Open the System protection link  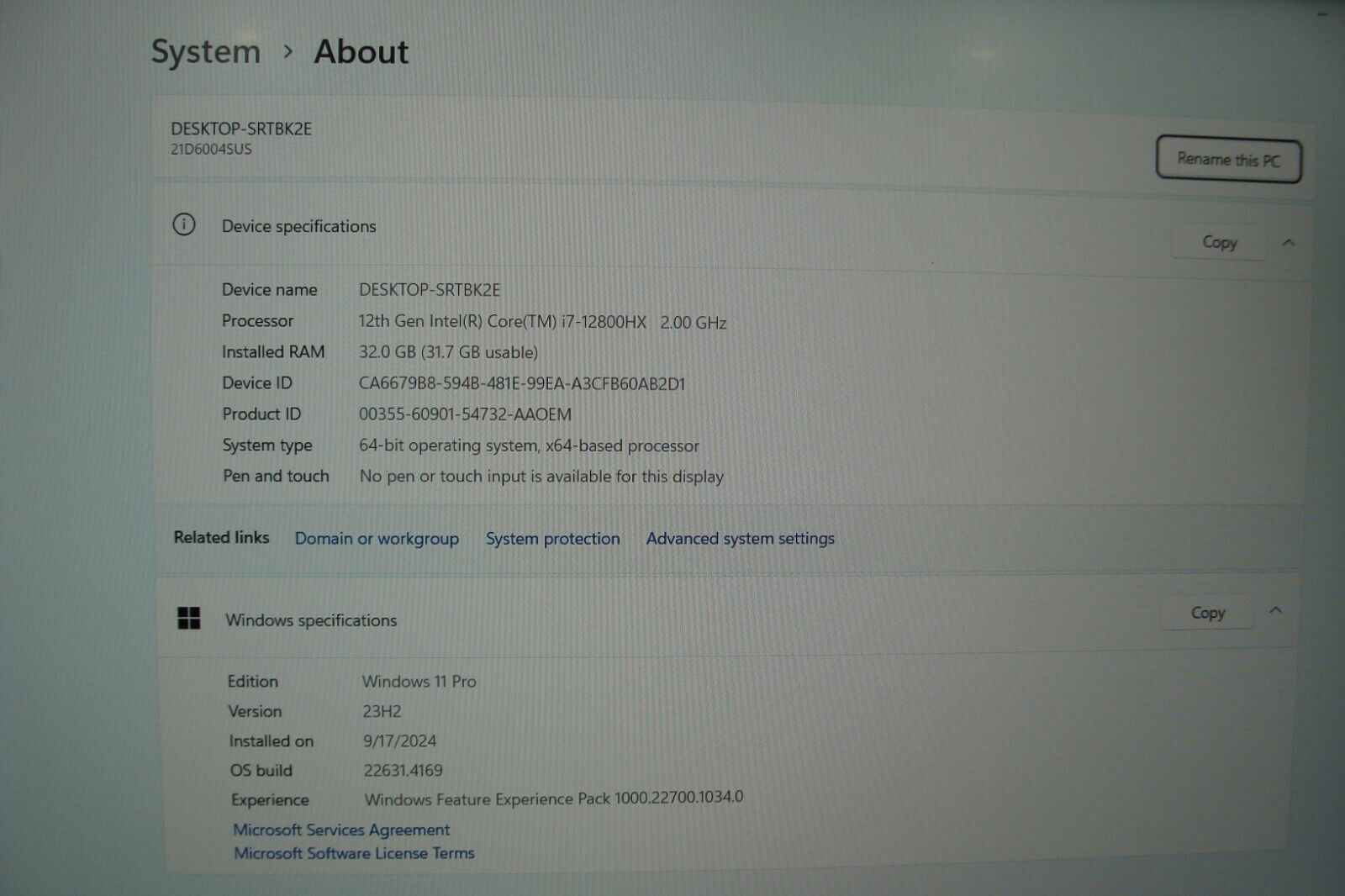(x=552, y=539)
